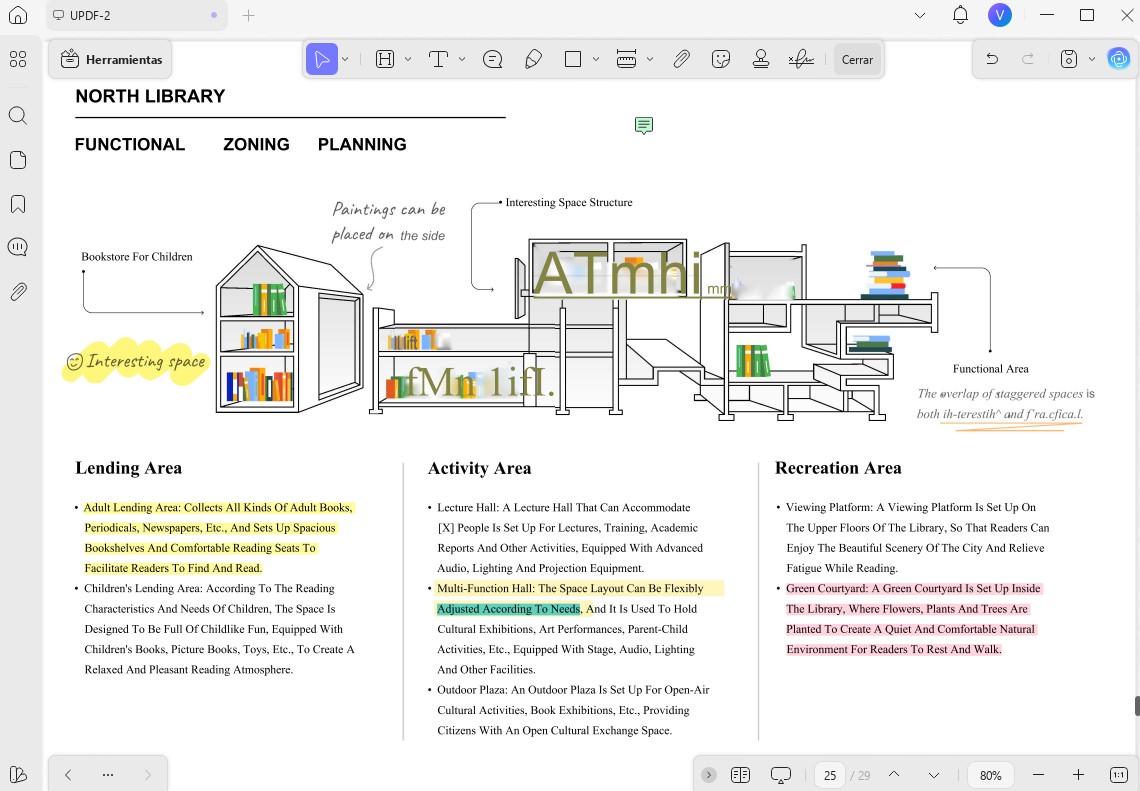Click the 'Recreation Area' heading

(838, 468)
